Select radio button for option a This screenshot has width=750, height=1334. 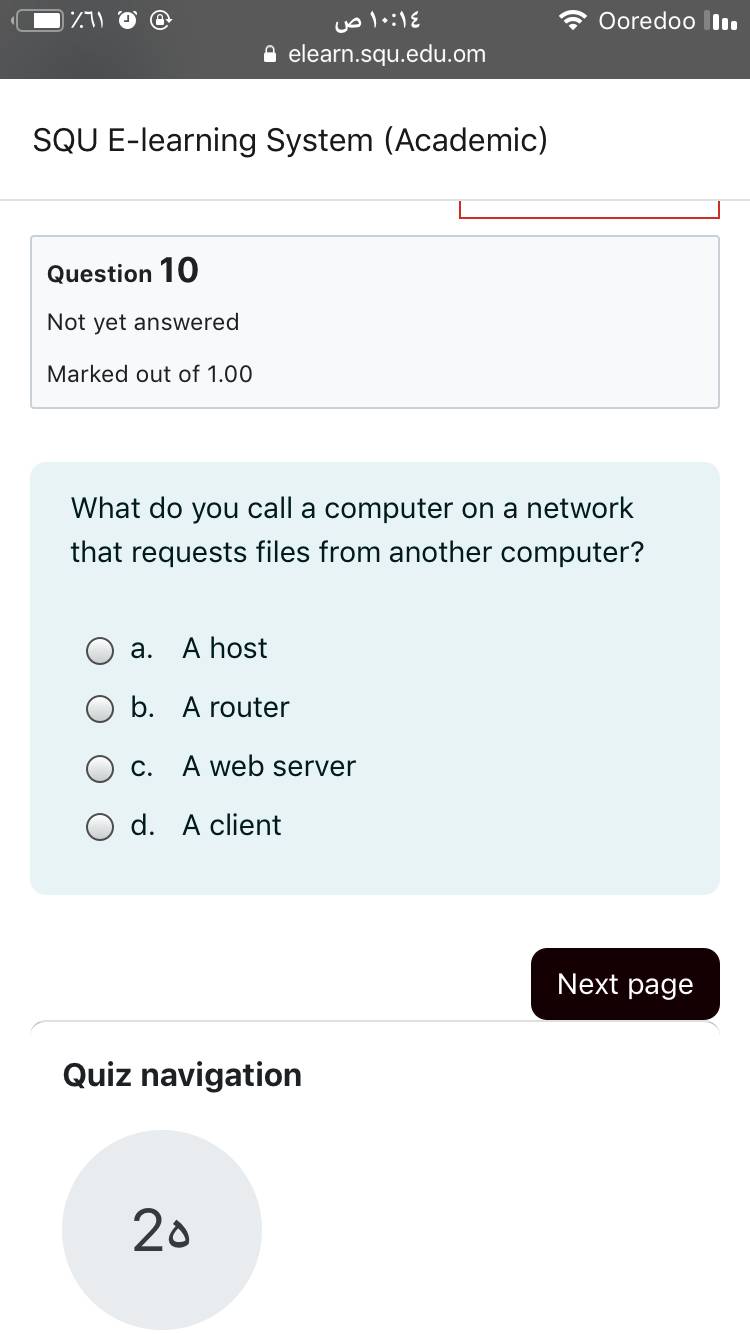100,651
